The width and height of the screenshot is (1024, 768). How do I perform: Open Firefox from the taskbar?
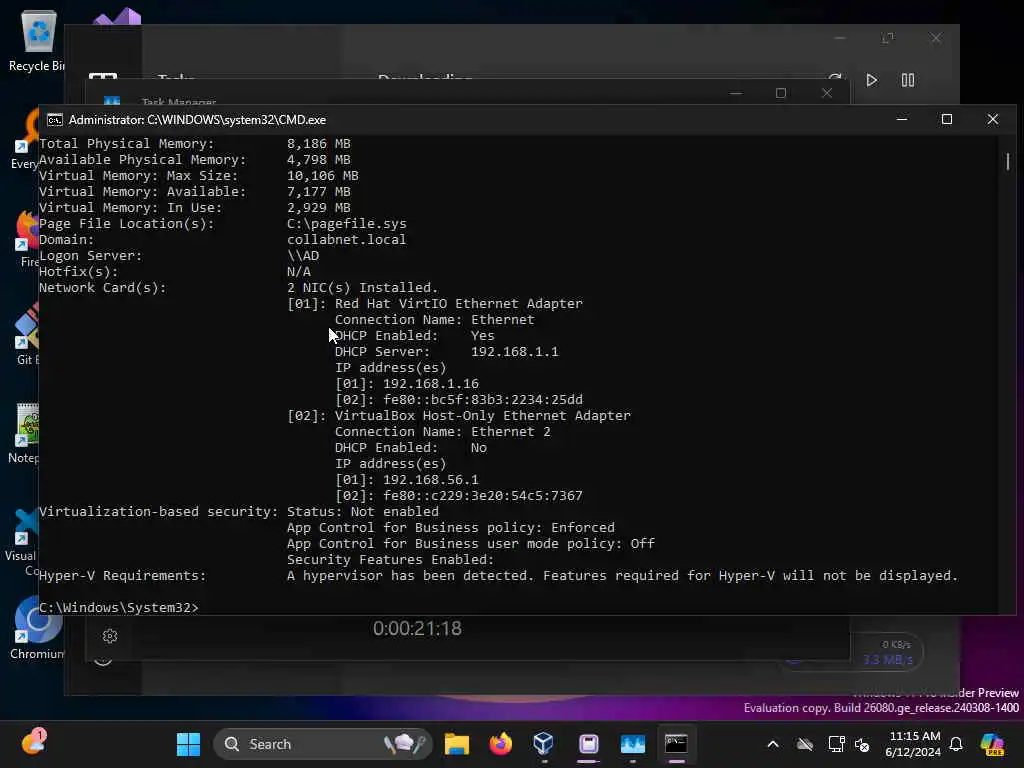click(501, 744)
